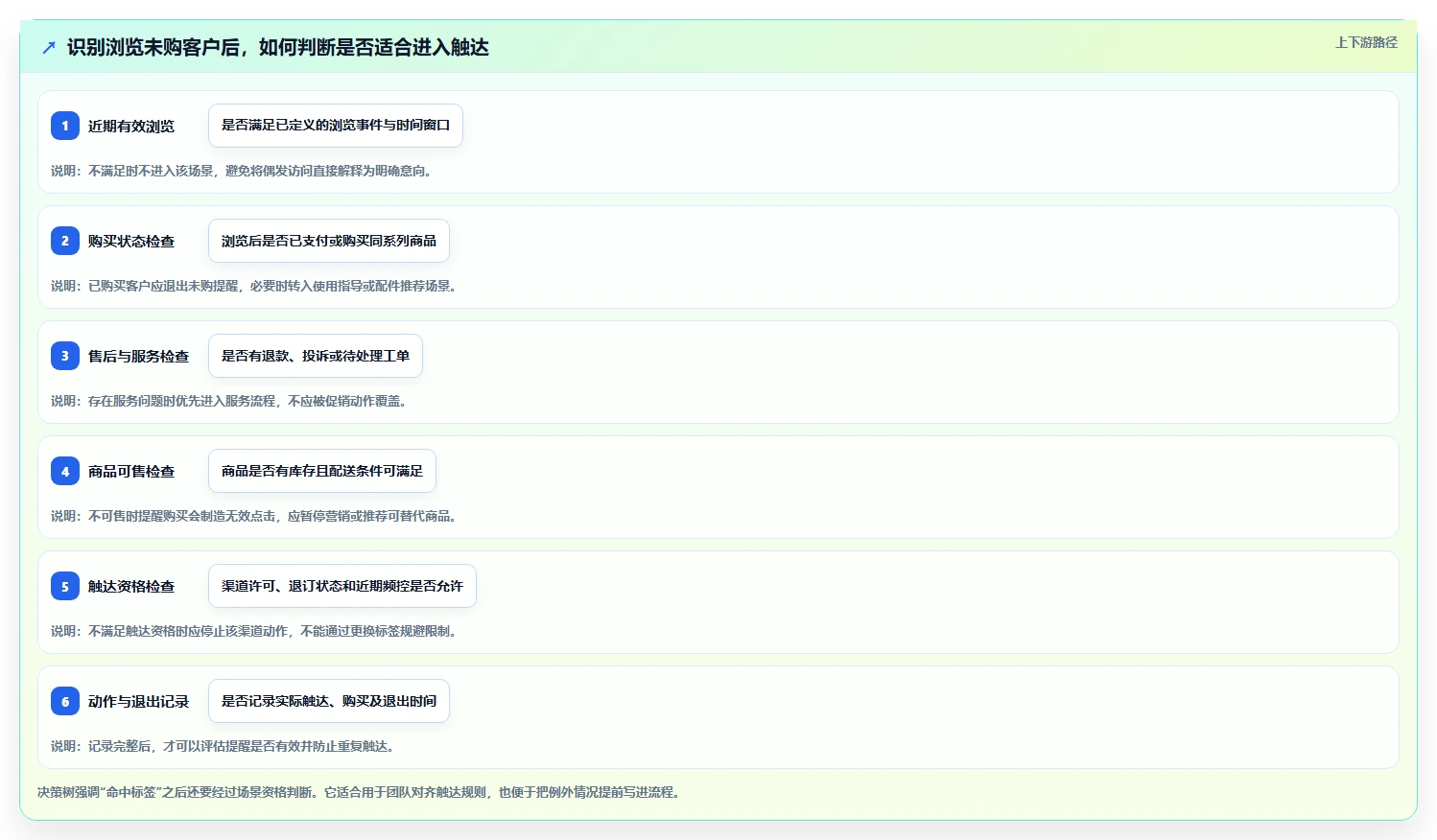The image size is (1437, 840).
Task: Select step badge number 3
Action: coord(65,356)
